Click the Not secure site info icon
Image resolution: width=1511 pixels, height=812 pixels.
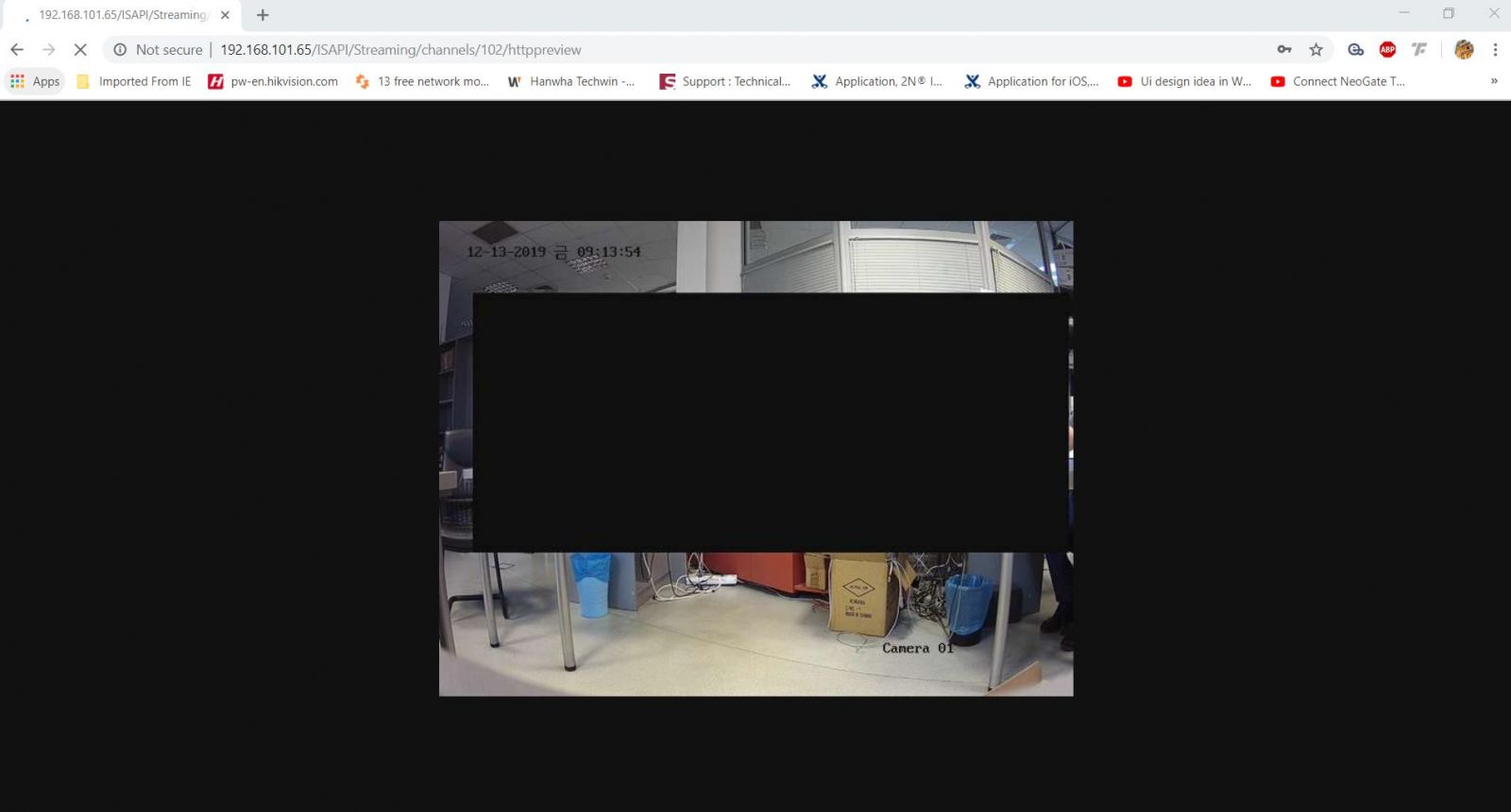(120, 50)
